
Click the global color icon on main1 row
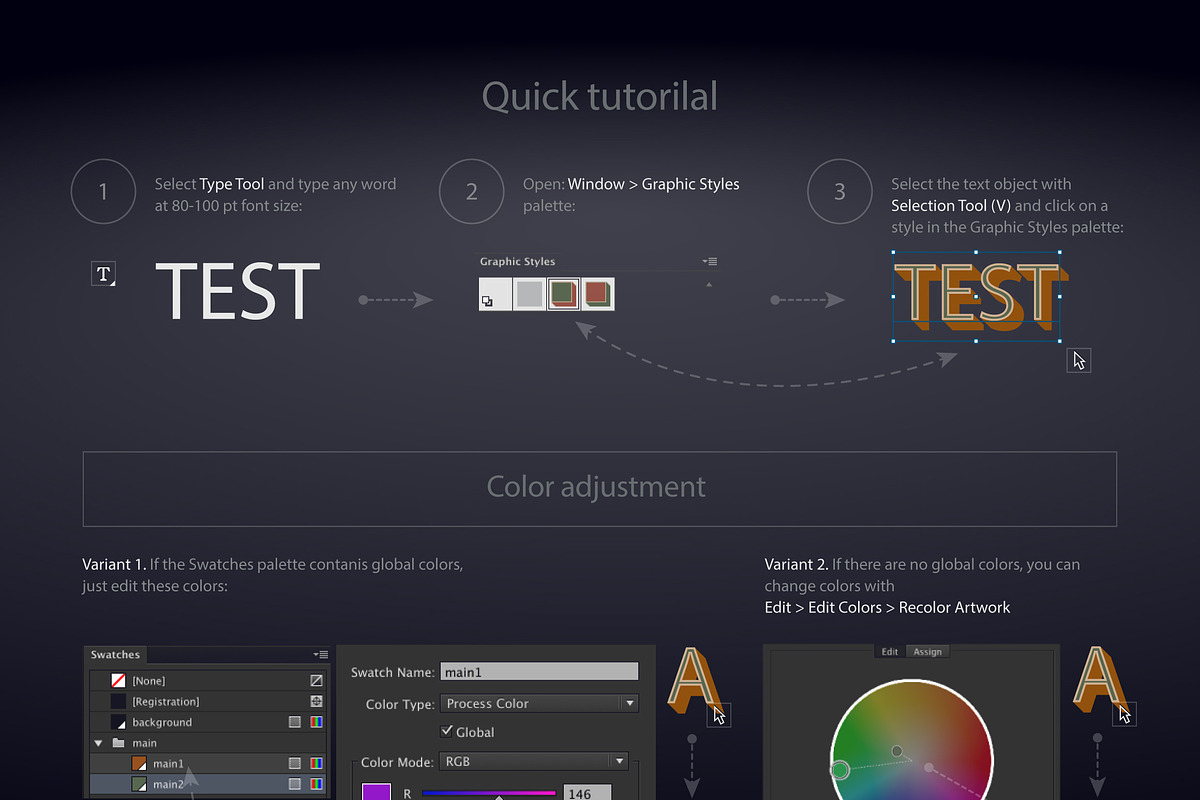coord(295,764)
